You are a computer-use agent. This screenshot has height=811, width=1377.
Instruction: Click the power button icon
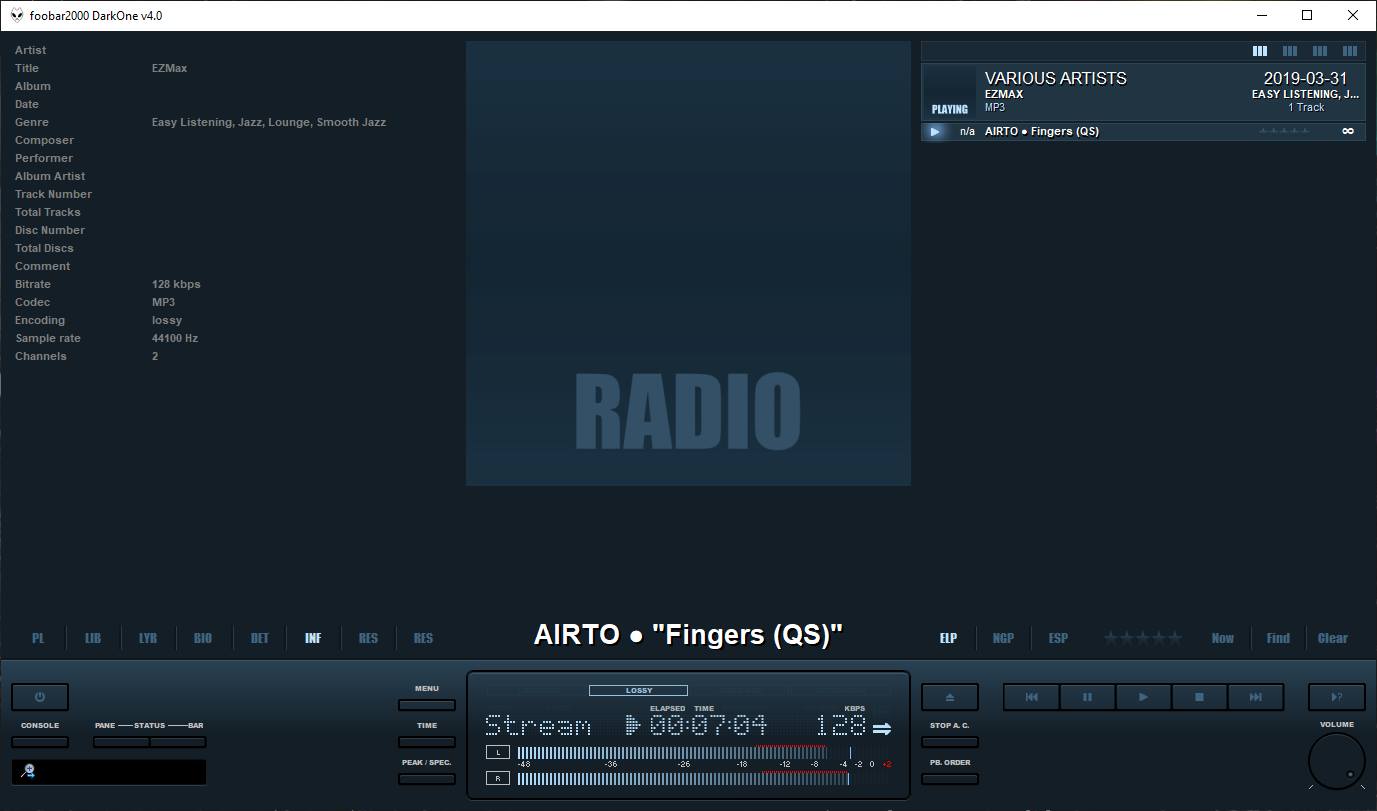pyautogui.click(x=40, y=697)
